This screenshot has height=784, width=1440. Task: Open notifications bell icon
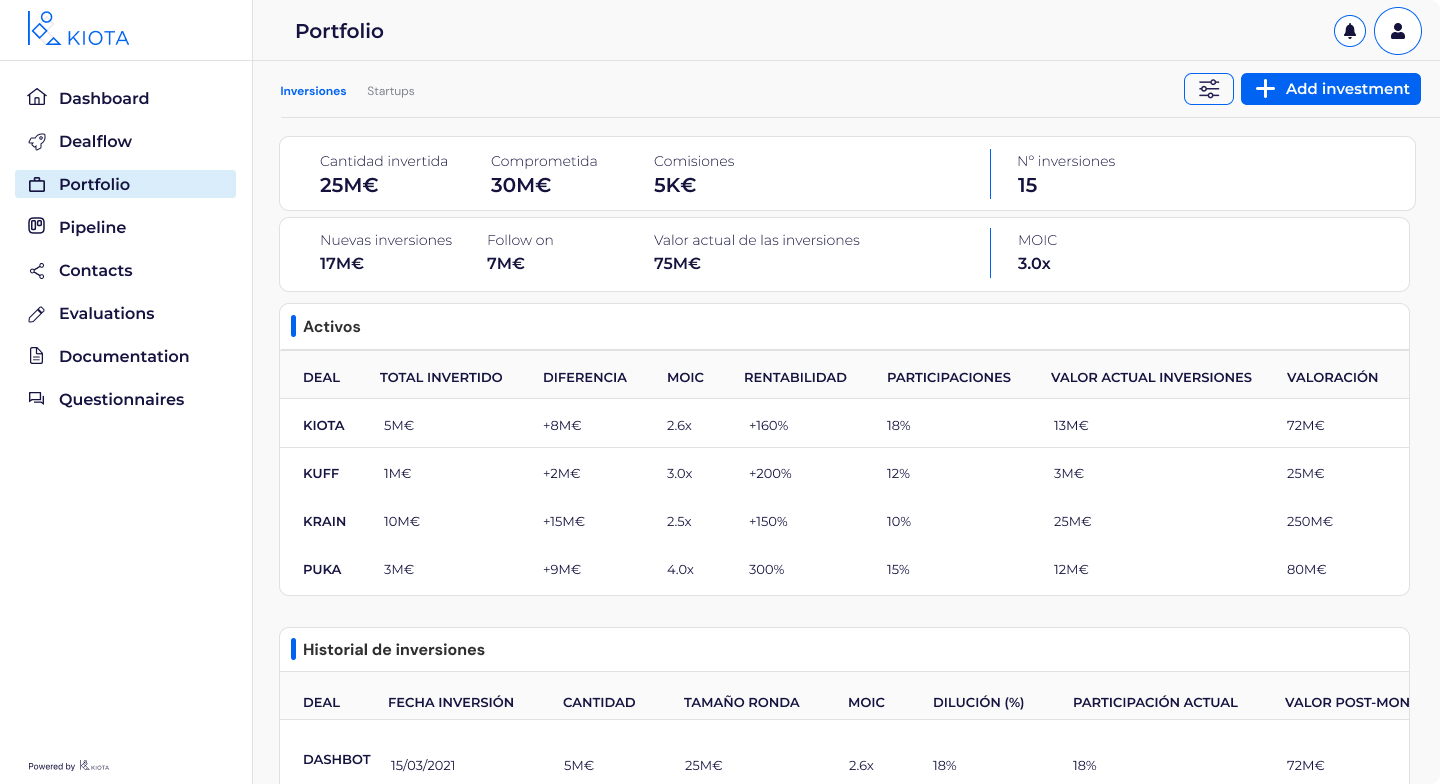1349,31
